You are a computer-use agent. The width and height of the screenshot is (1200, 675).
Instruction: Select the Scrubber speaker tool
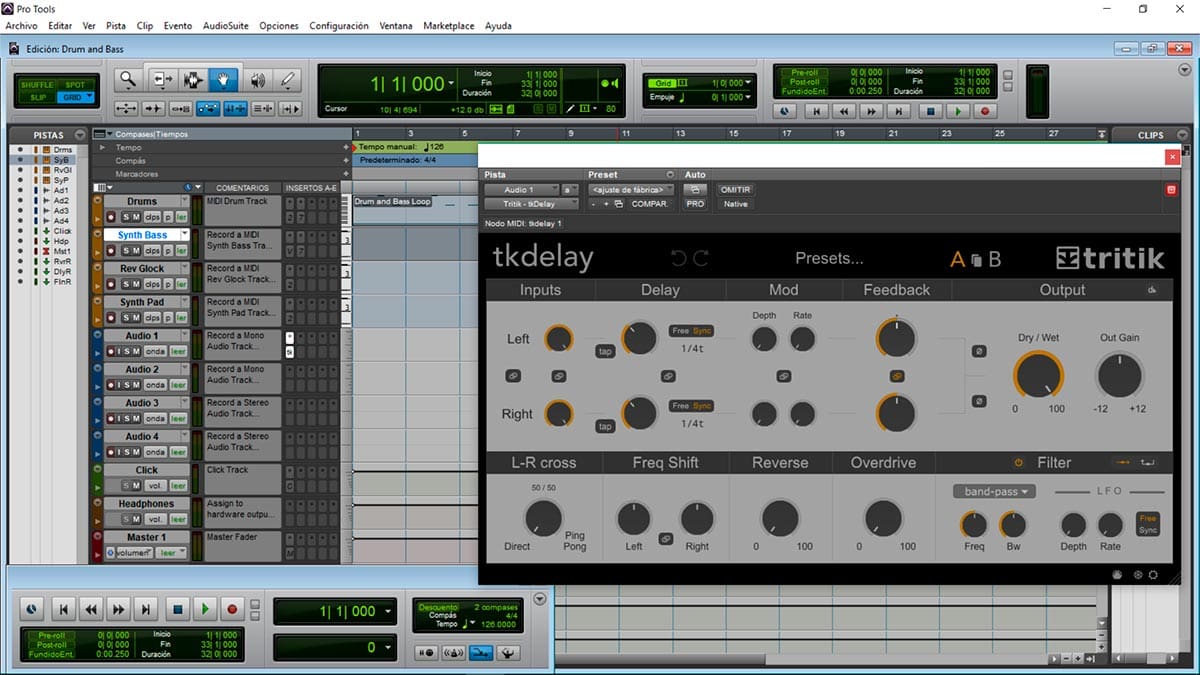257,80
